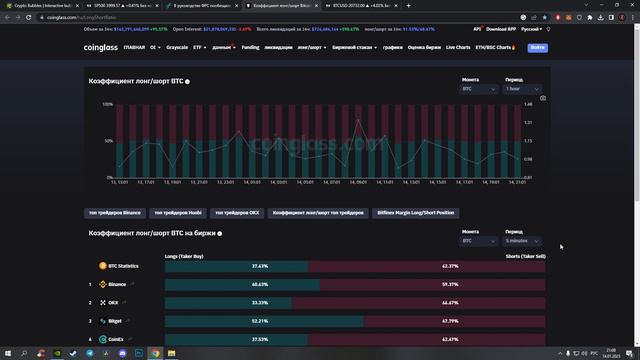The height and width of the screenshot is (360, 640).
Task: Open Photoshop from the taskbar
Action: tap(139, 353)
